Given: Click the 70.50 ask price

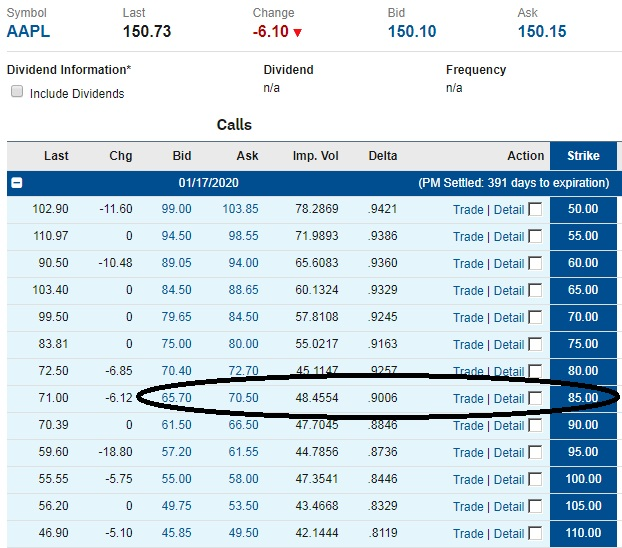Looking at the screenshot, I should [x=243, y=398].
